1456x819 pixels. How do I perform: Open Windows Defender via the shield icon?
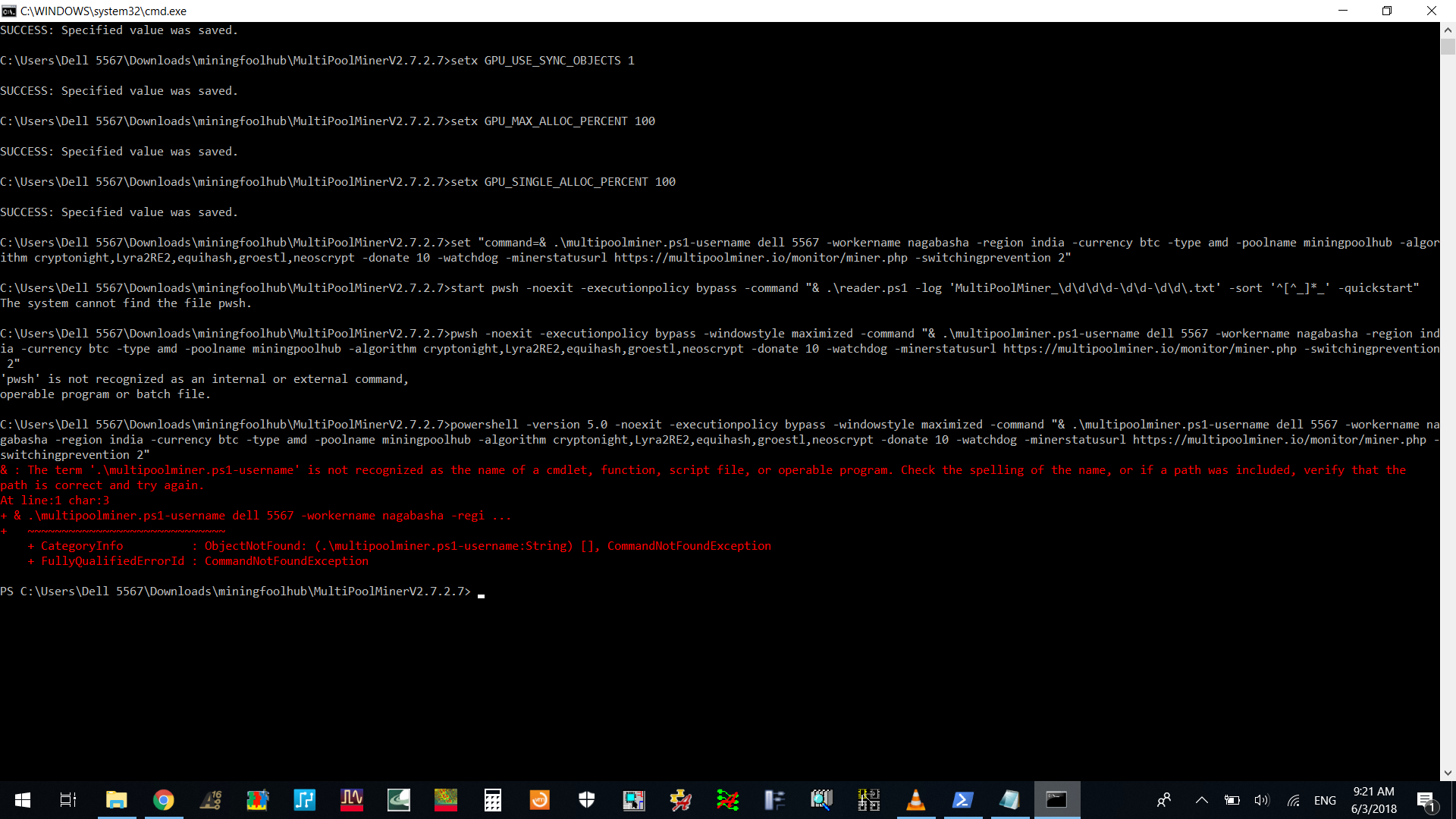[587, 800]
